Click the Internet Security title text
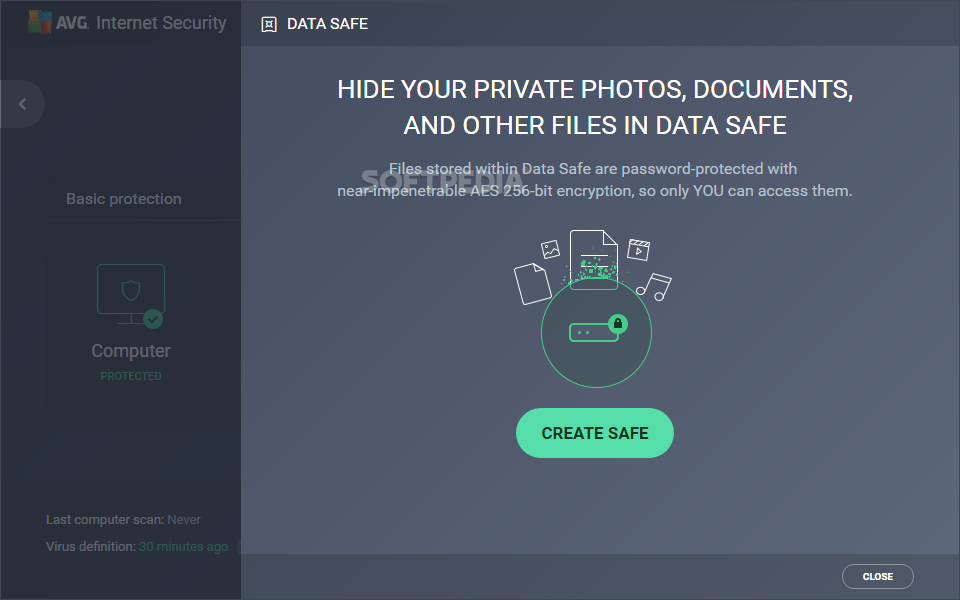This screenshot has width=960, height=600. 161,23
